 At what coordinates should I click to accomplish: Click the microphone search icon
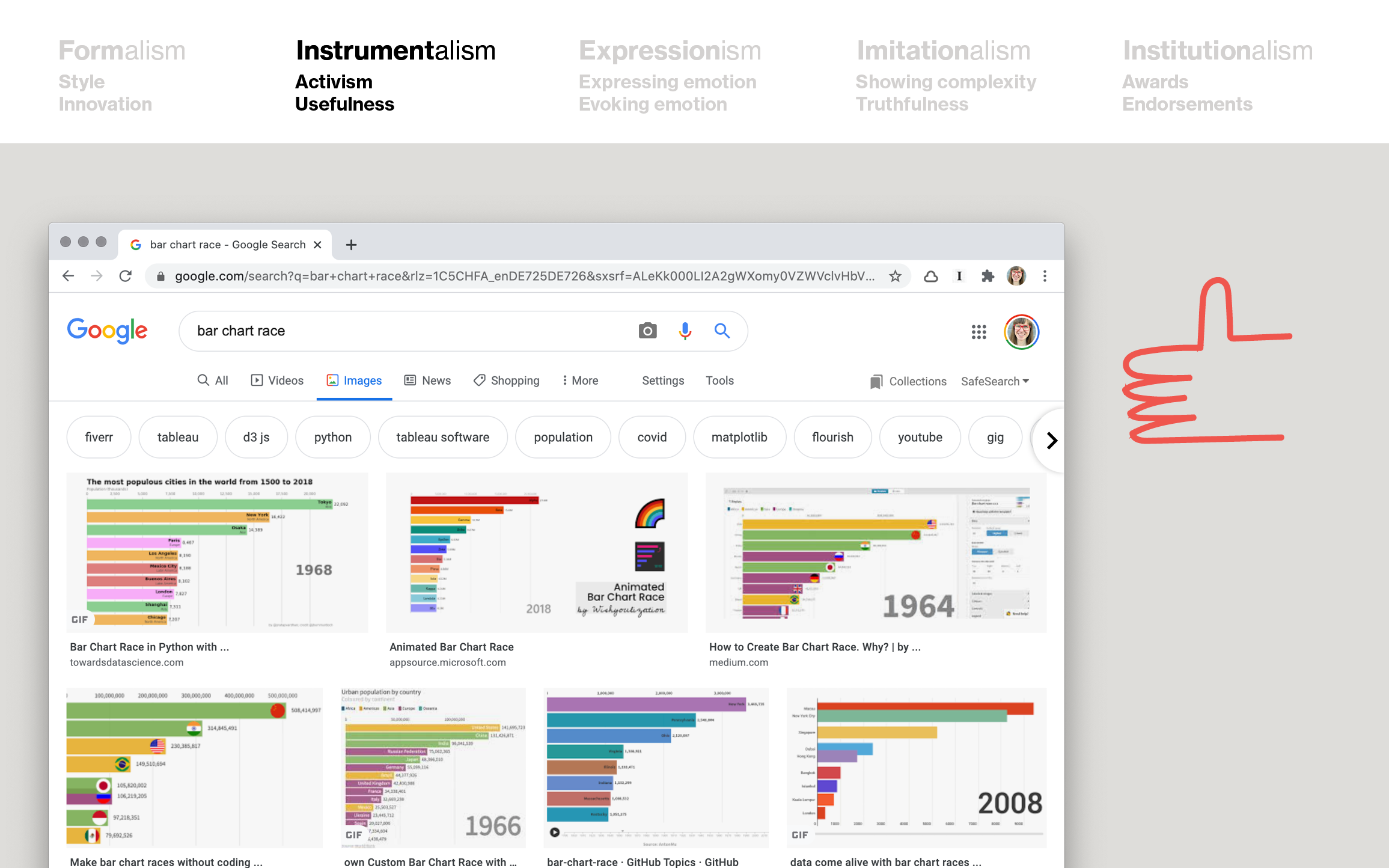click(x=685, y=331)
